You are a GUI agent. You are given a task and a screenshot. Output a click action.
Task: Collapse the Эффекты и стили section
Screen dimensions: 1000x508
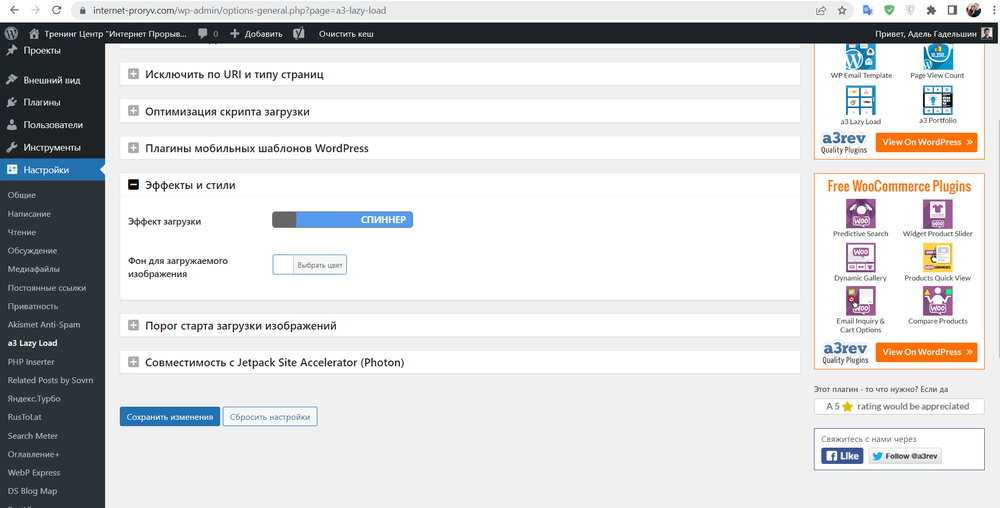tap(134, 185)
